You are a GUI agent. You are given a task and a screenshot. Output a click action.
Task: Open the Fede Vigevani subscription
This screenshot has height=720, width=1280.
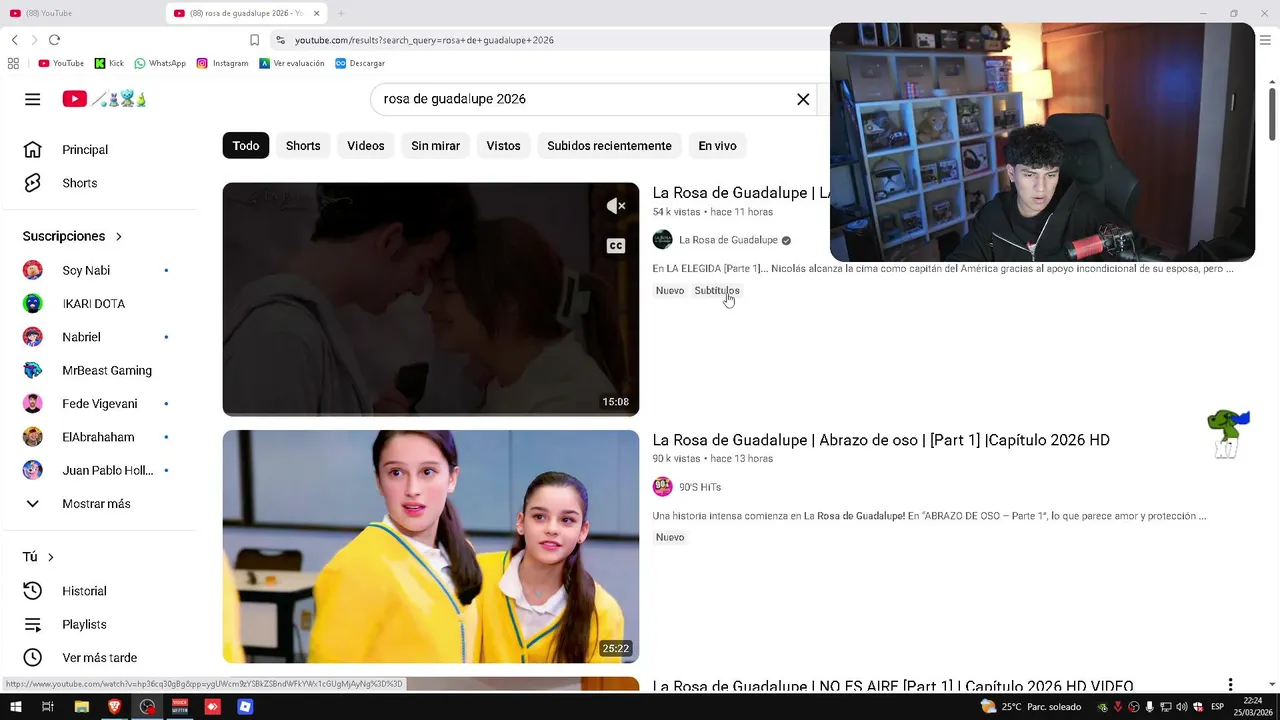(x=100, y=404)
